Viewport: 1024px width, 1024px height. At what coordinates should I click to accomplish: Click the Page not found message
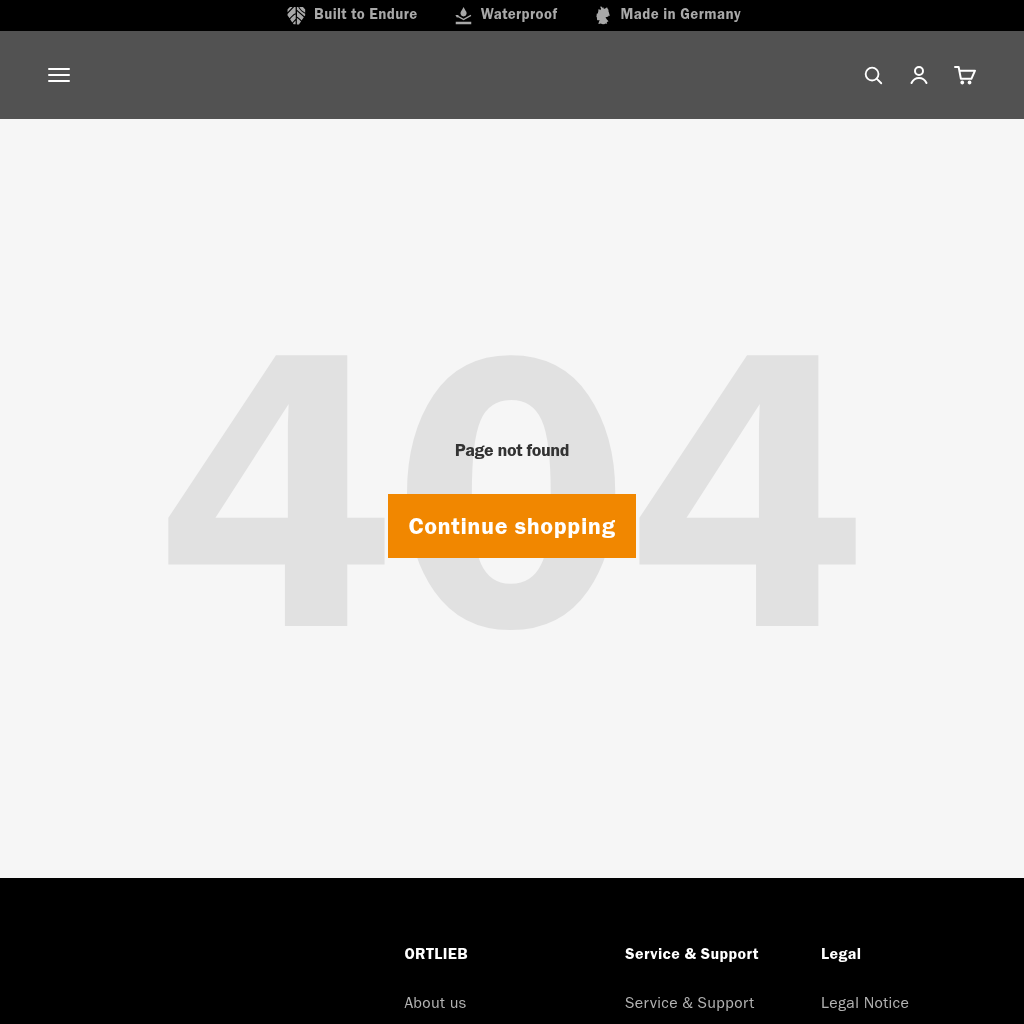tap(512, 450)
